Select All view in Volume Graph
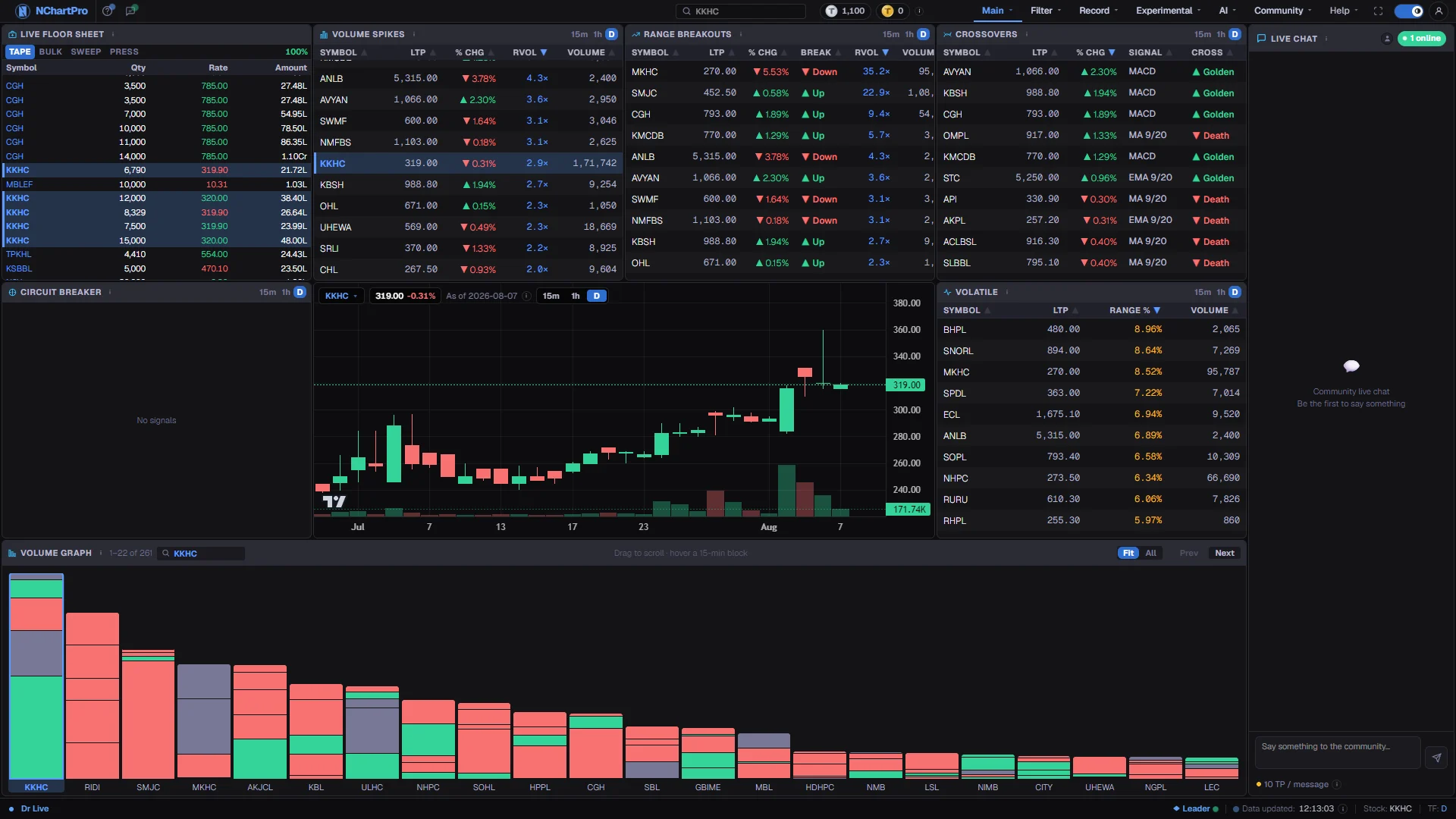 point(1150,553)
